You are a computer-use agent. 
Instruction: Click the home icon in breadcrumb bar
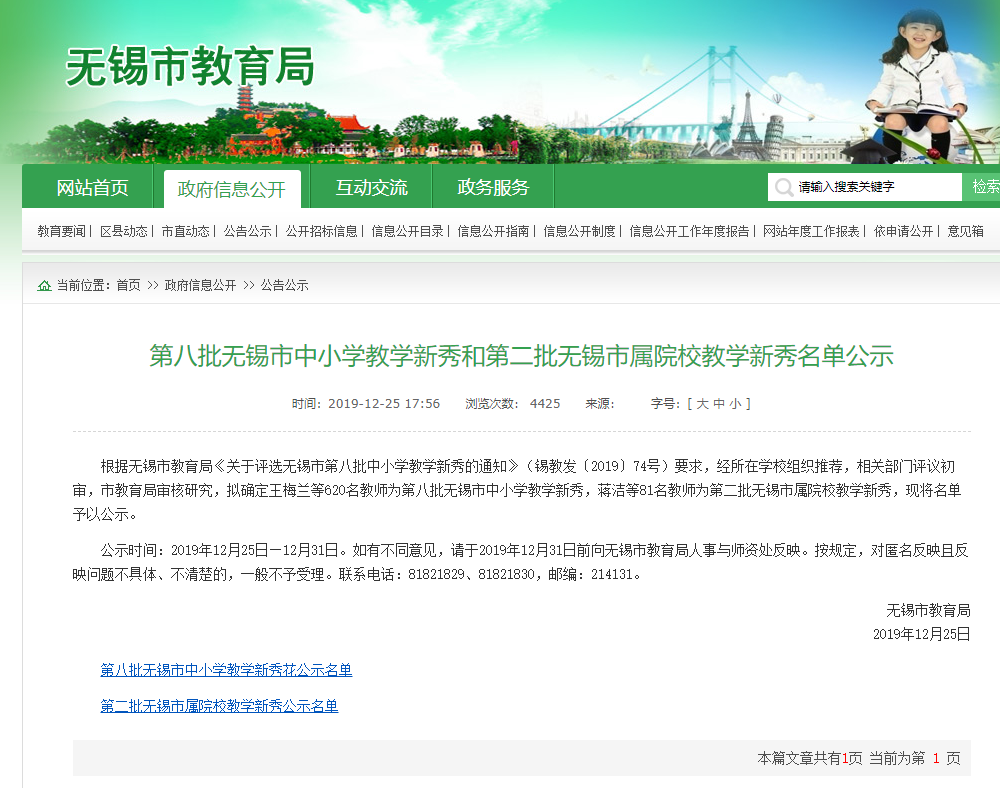44,286
